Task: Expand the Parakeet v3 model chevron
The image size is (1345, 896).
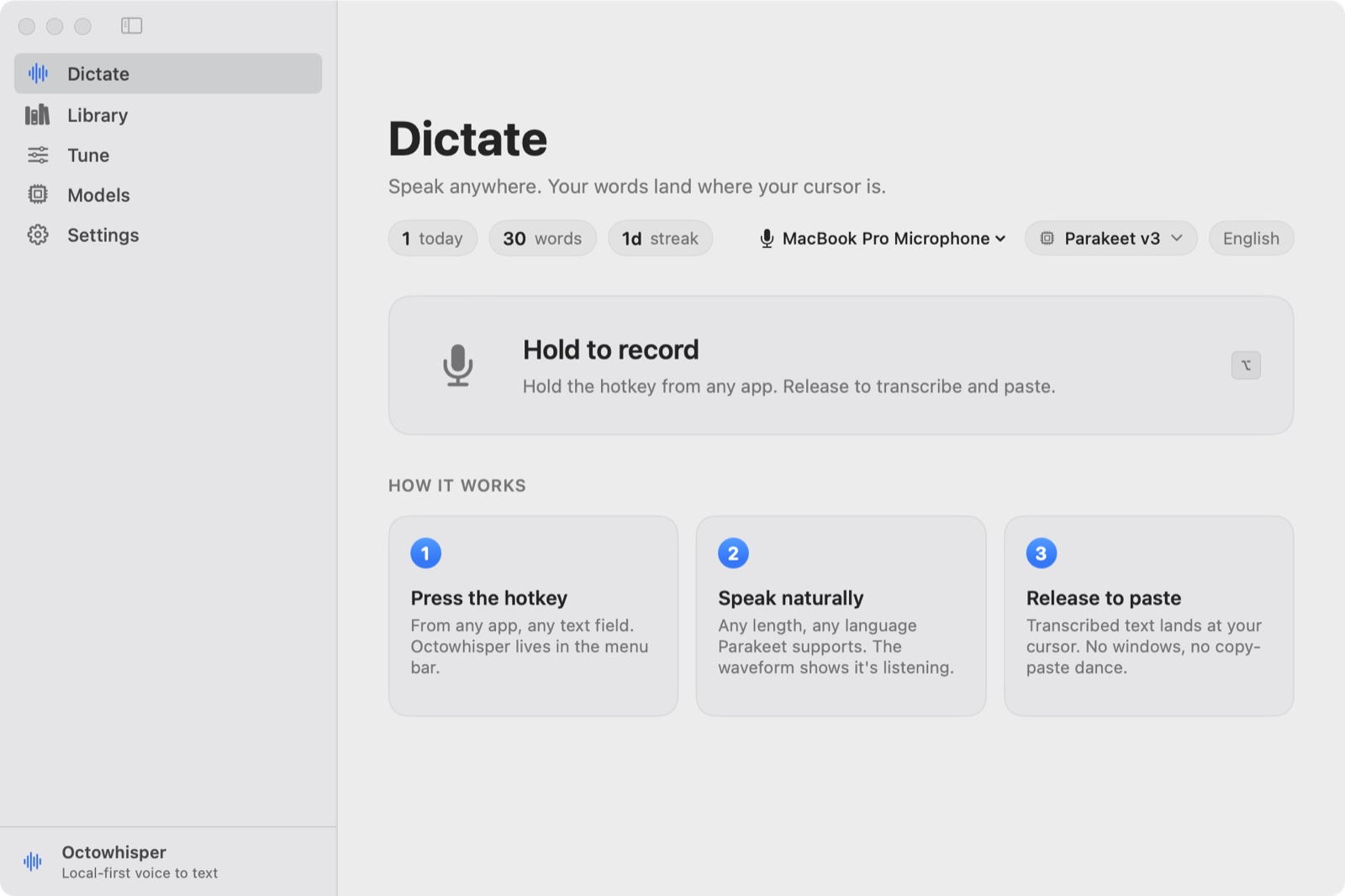Action: 1177,239
